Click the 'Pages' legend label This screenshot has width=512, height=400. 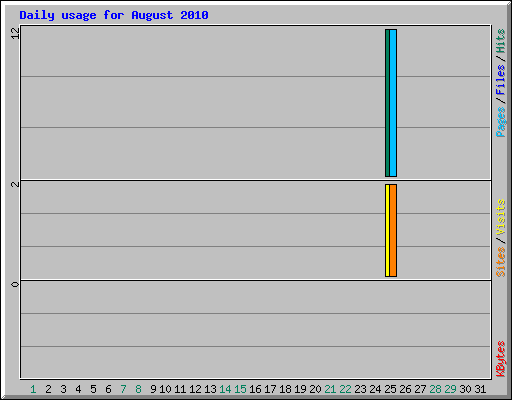501,122
